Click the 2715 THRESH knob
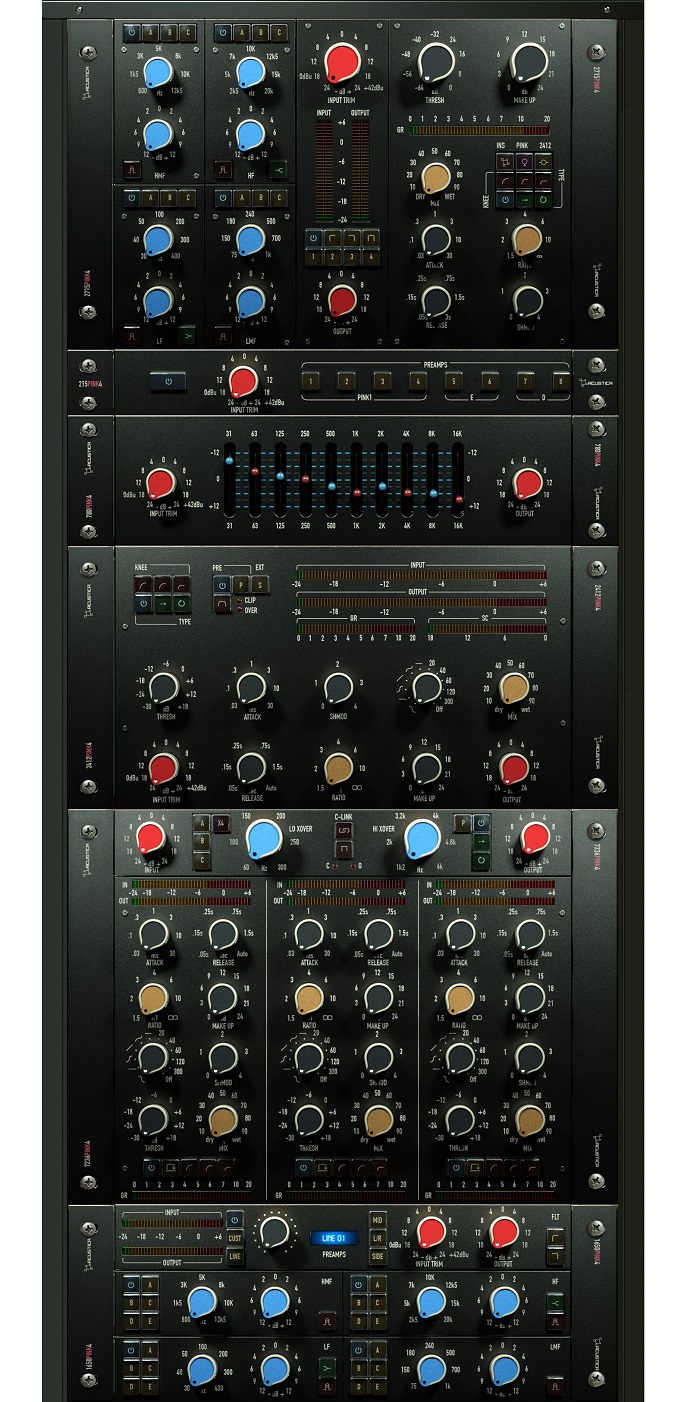Viewport: 690px width, 1402px height. pos(436,62)
